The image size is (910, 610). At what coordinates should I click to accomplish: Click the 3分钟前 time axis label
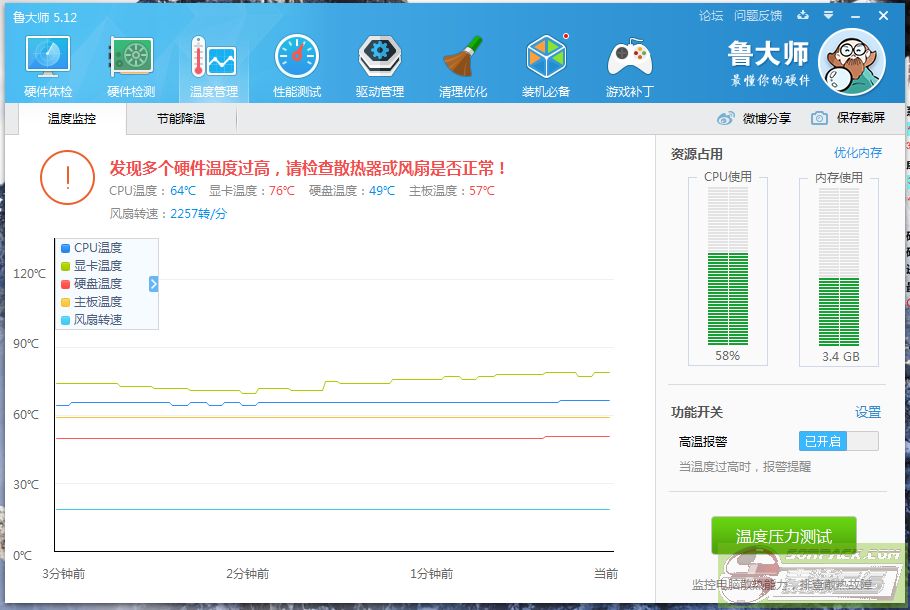(63, 573)
